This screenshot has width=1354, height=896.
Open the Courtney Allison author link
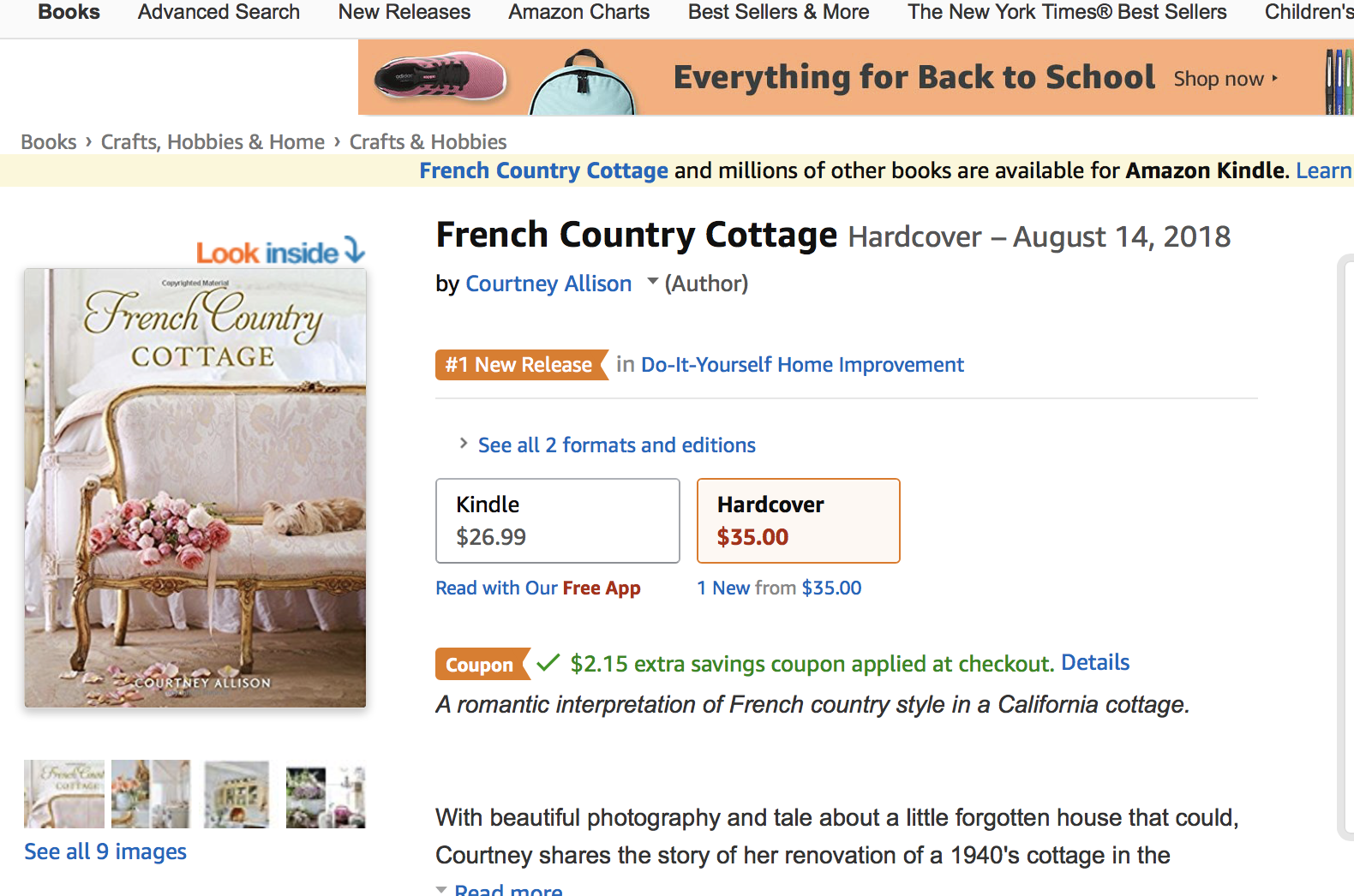tap(548, 284)
